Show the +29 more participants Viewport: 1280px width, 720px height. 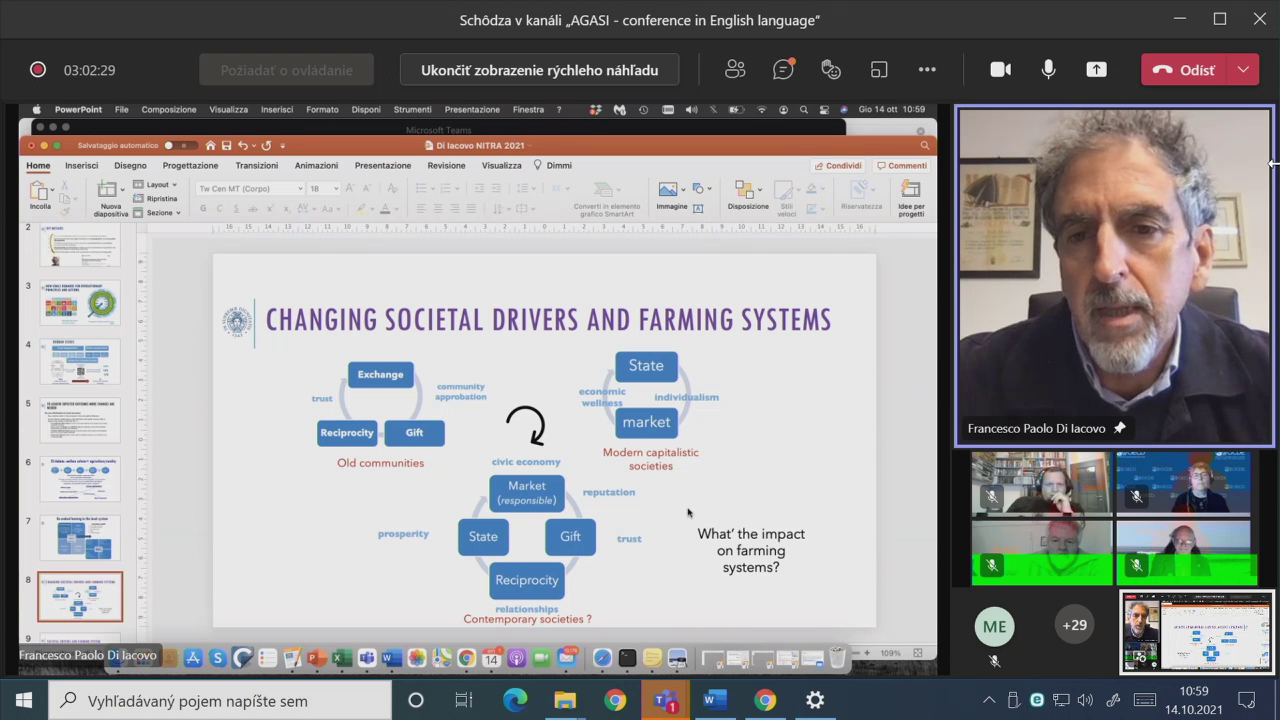(x=1074, y=625)
